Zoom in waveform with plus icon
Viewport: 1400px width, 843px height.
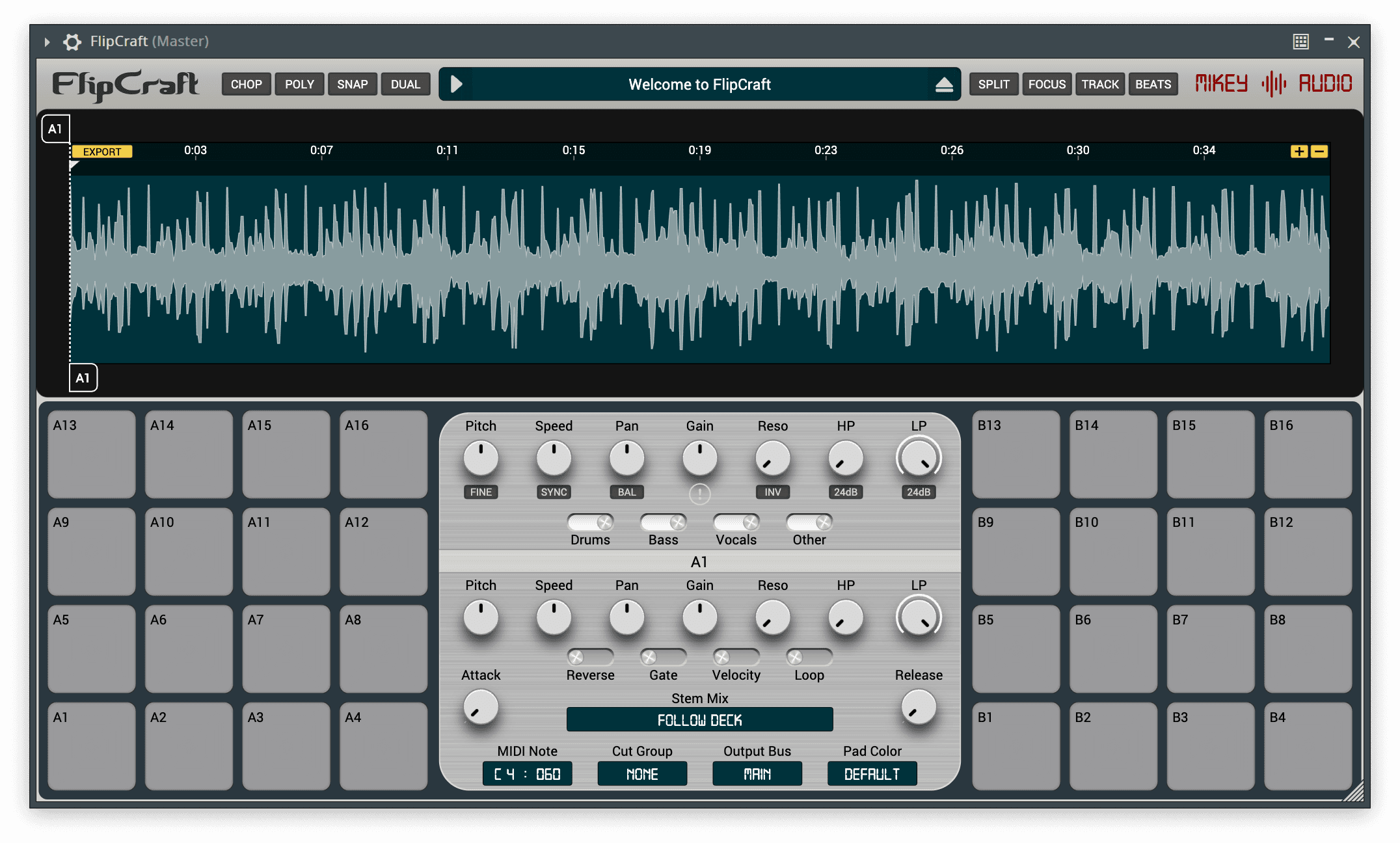pos(1299,152)
